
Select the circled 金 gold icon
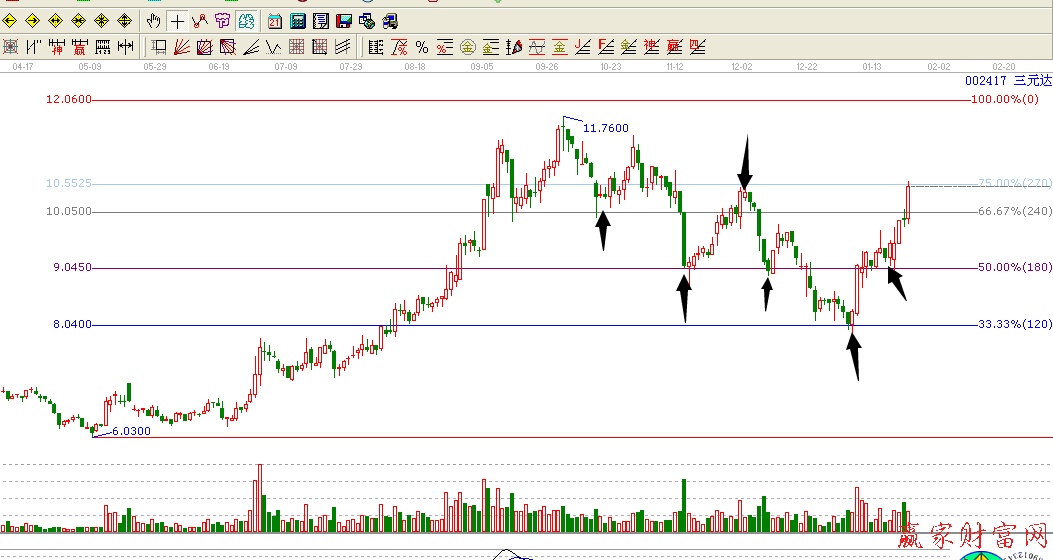tap(467, 46)
